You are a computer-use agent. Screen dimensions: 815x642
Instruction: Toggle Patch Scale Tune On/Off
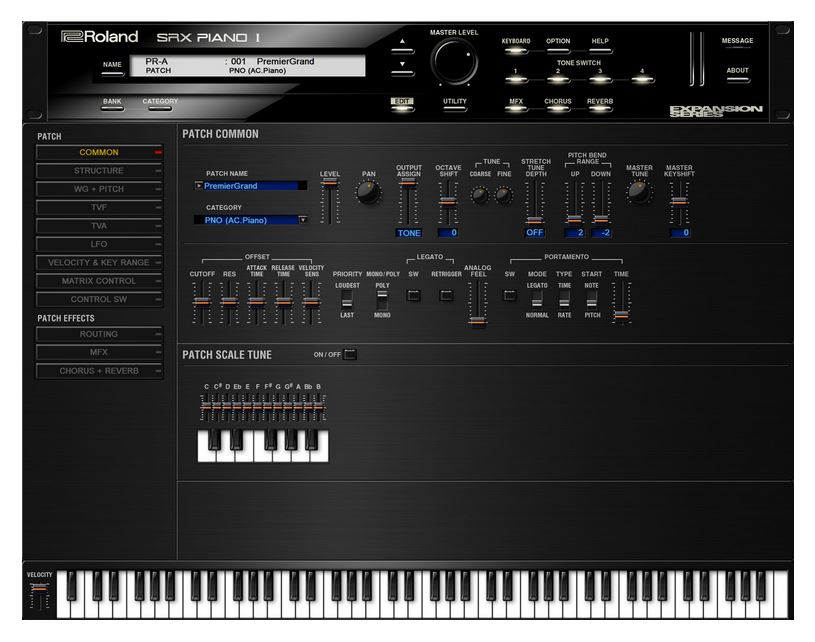tap(350, 355)
